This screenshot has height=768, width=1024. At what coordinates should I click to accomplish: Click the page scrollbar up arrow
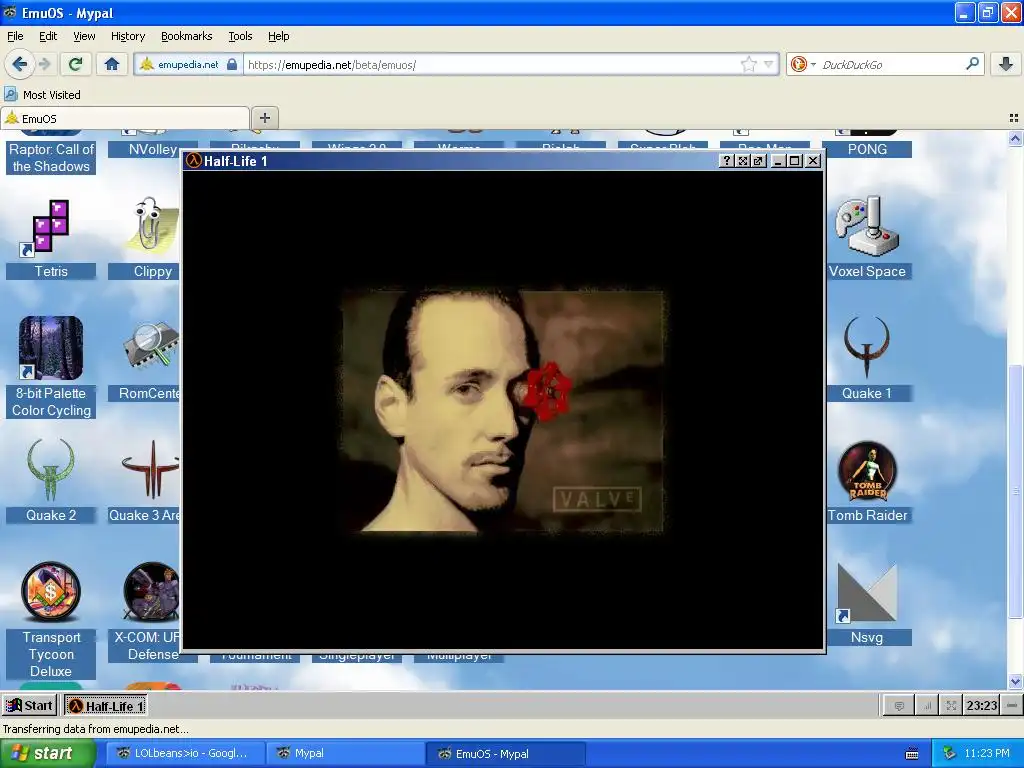[x=1015, y=138]
